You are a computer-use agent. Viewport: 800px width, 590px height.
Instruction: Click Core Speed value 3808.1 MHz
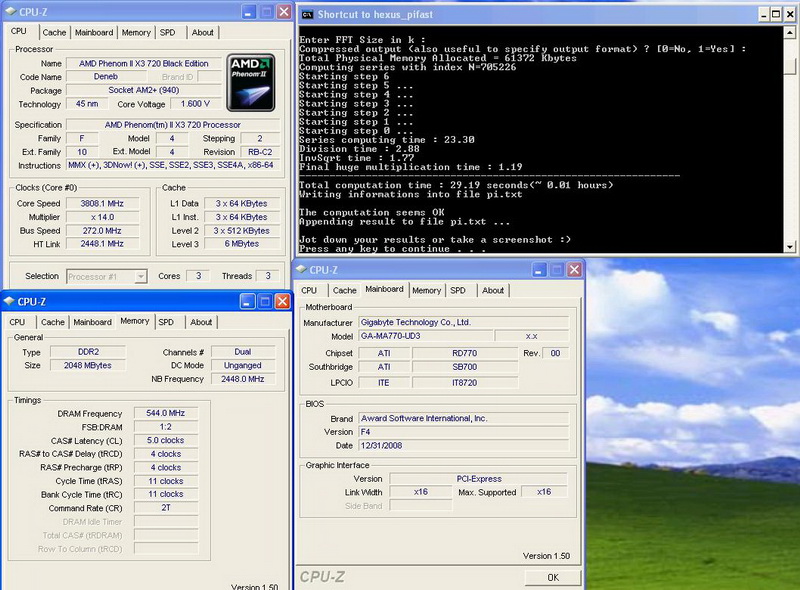102,203
